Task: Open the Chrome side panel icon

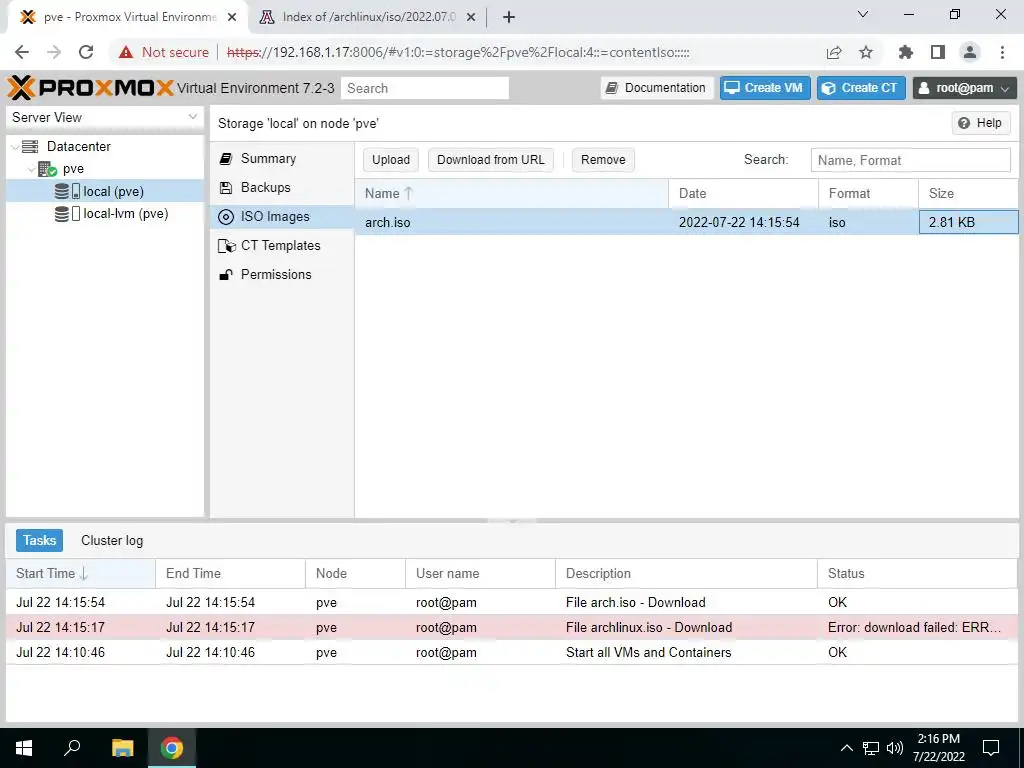Action: point(938,52)
